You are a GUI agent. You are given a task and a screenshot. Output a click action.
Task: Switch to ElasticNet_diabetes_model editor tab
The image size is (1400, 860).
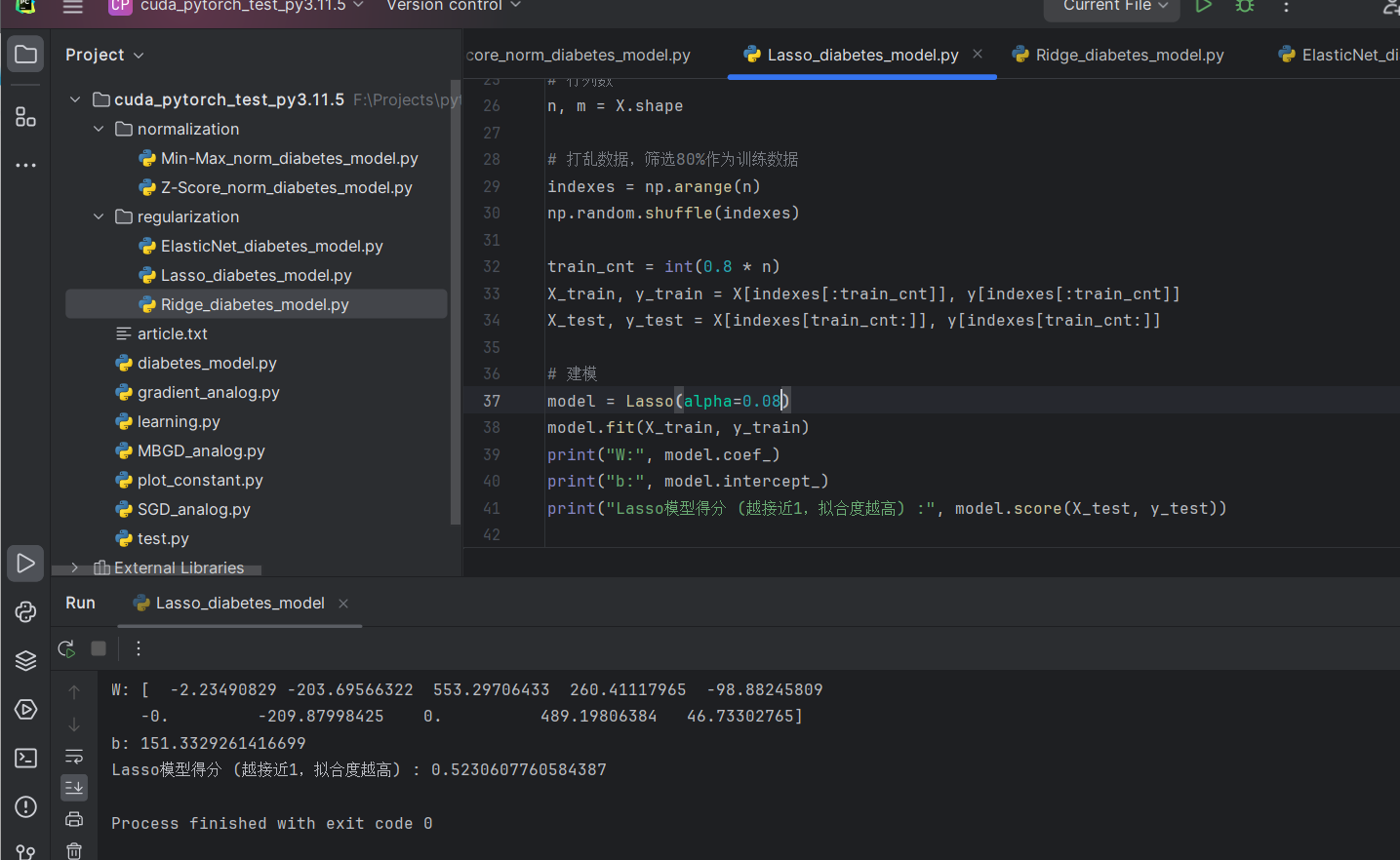pyautogui.click(x=1340, y=55)
